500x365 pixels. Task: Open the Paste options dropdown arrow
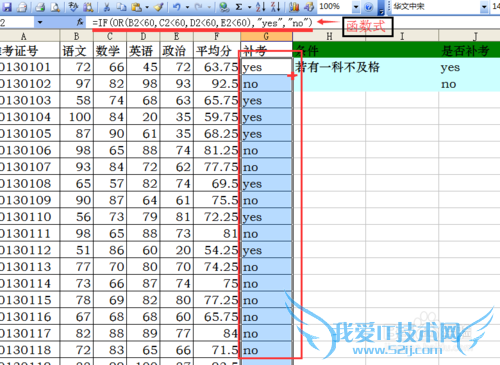click(x=147, y=7)
